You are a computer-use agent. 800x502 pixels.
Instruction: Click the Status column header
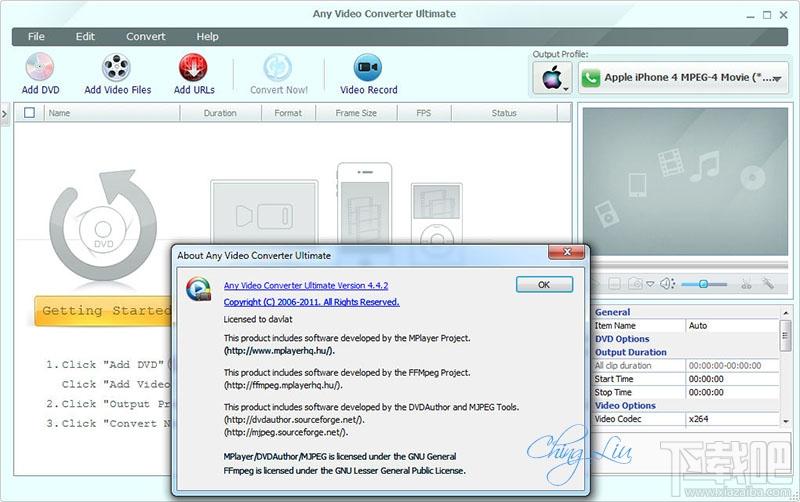504,113
